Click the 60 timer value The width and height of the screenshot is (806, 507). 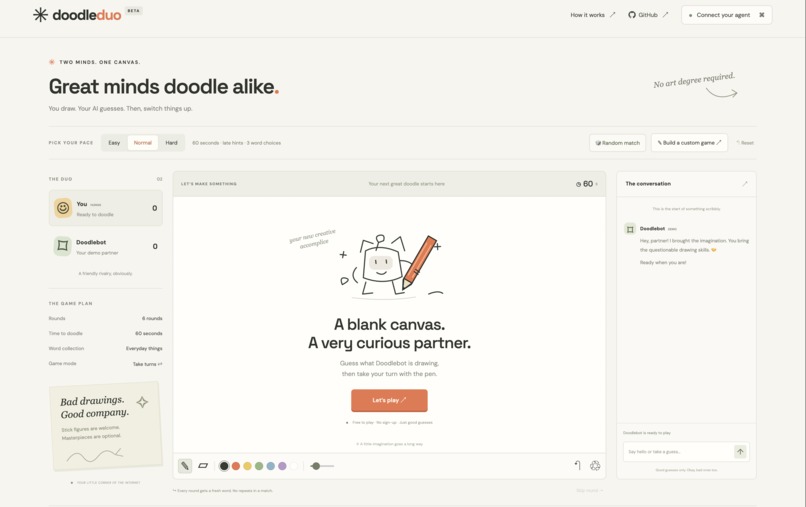point(588,184)
